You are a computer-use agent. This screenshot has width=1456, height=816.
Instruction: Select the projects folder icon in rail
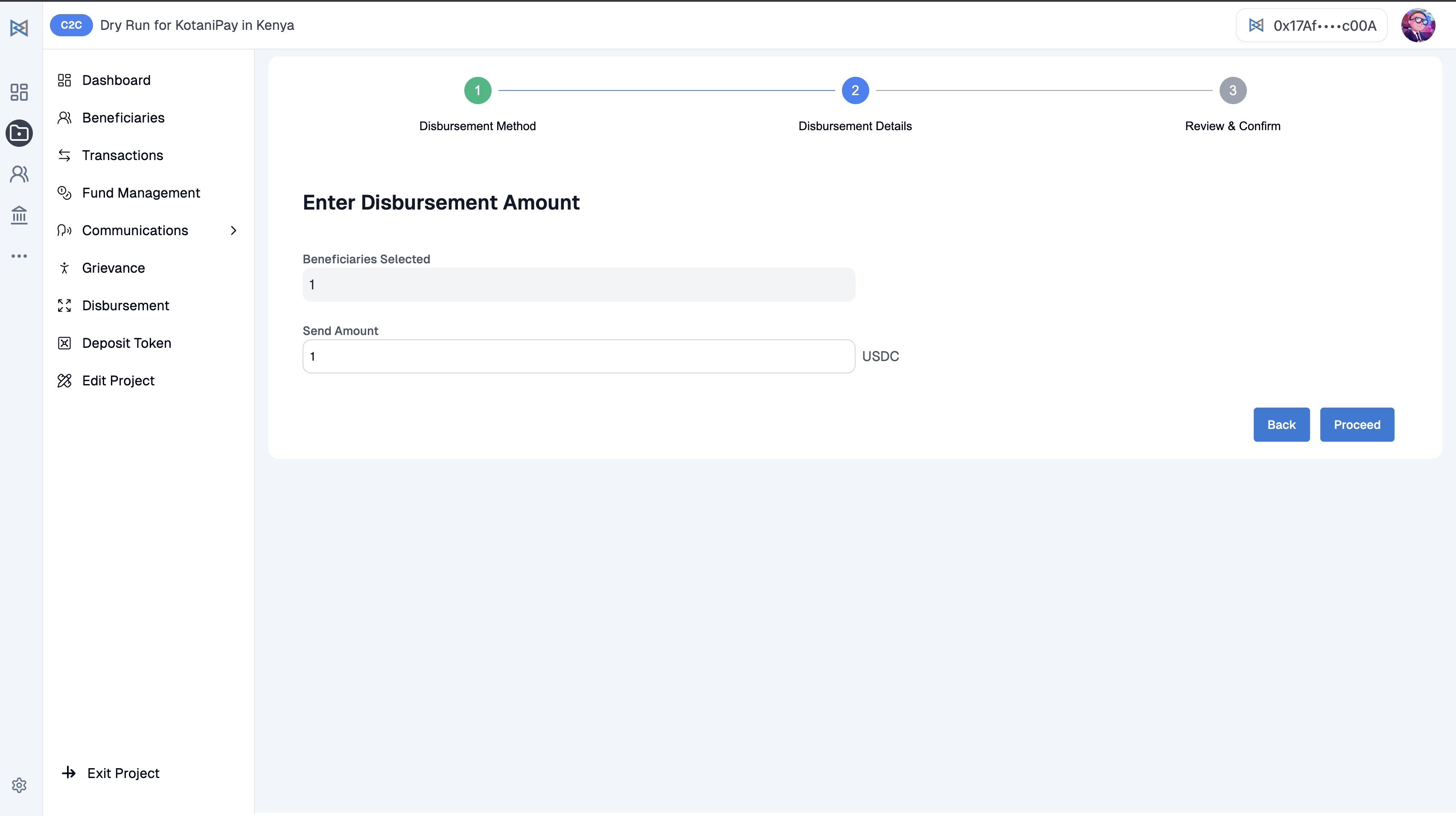(19, 133)
